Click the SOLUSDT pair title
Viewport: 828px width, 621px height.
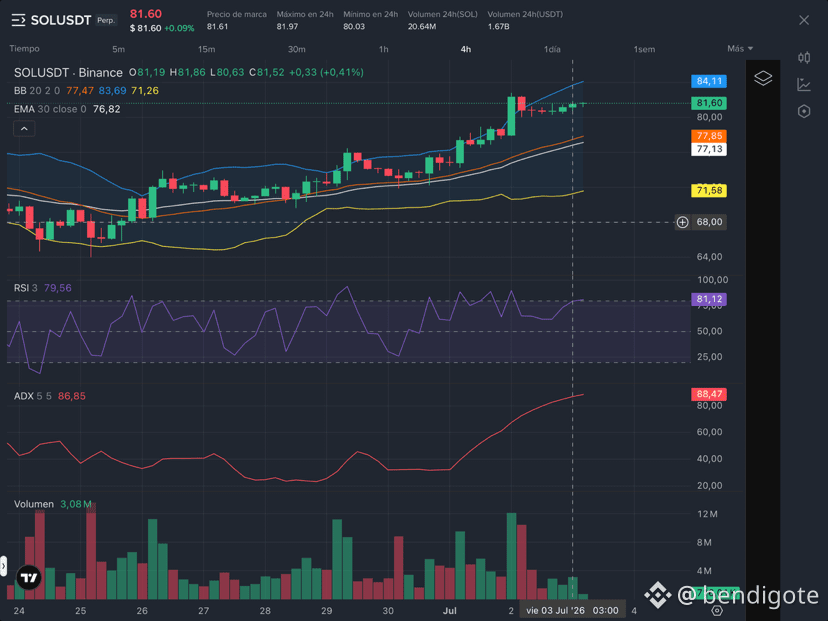pyautogui.click(x=61, y=21)
